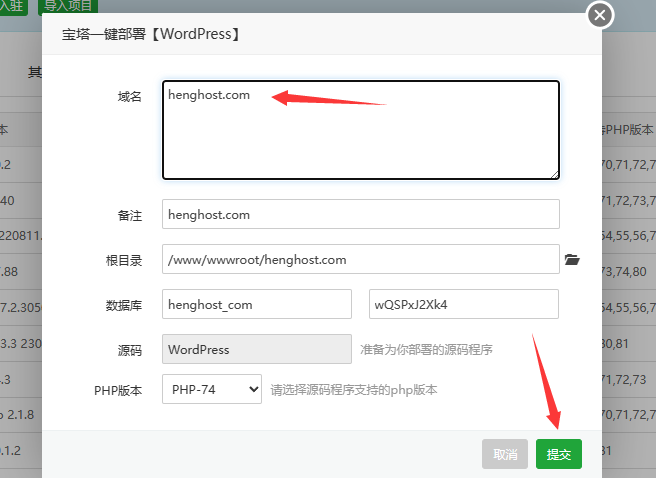This screenshot has height=478, width=656.
Task: Click the 域名 domain textarea
Action: point(361,130)
